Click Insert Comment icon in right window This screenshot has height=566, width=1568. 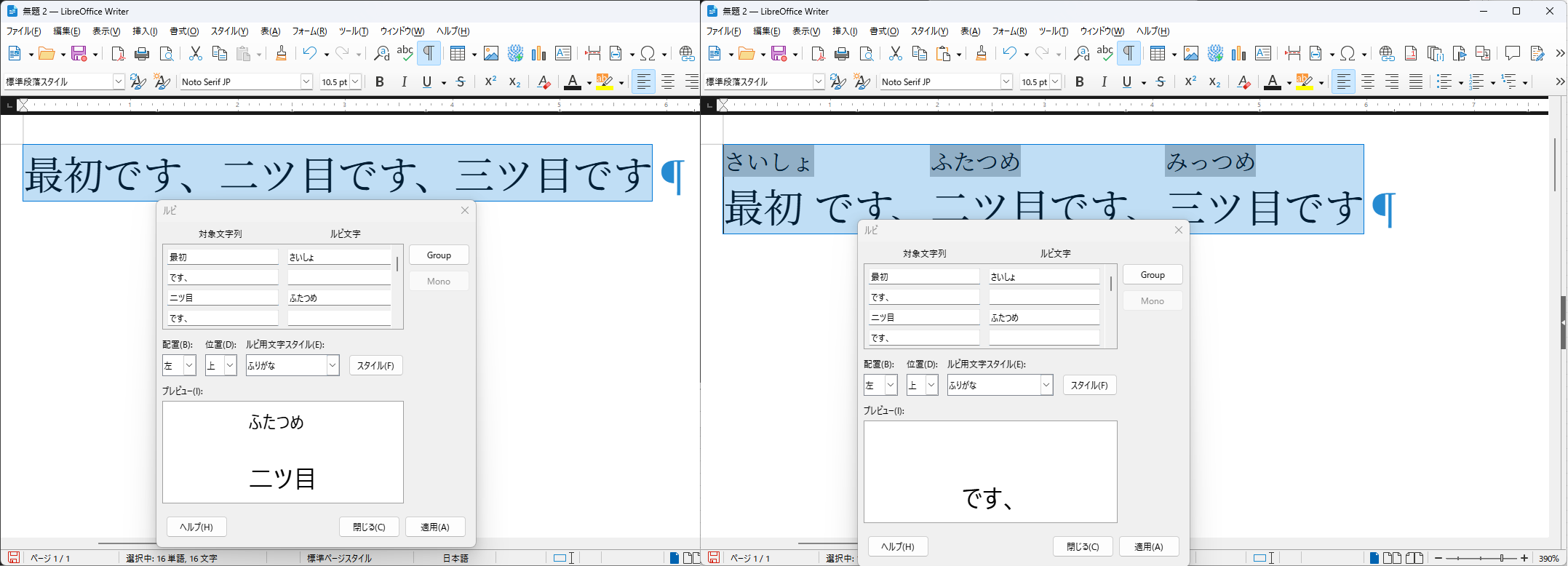pyautogui.click(x=1513, y=54)
